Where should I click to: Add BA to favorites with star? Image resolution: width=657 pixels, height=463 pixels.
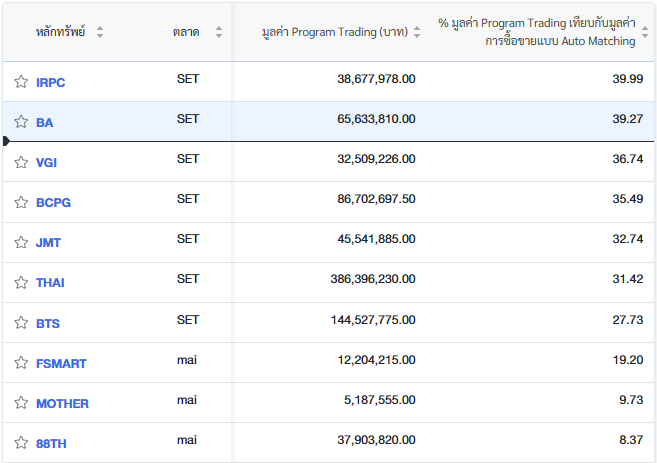point(21,122)
